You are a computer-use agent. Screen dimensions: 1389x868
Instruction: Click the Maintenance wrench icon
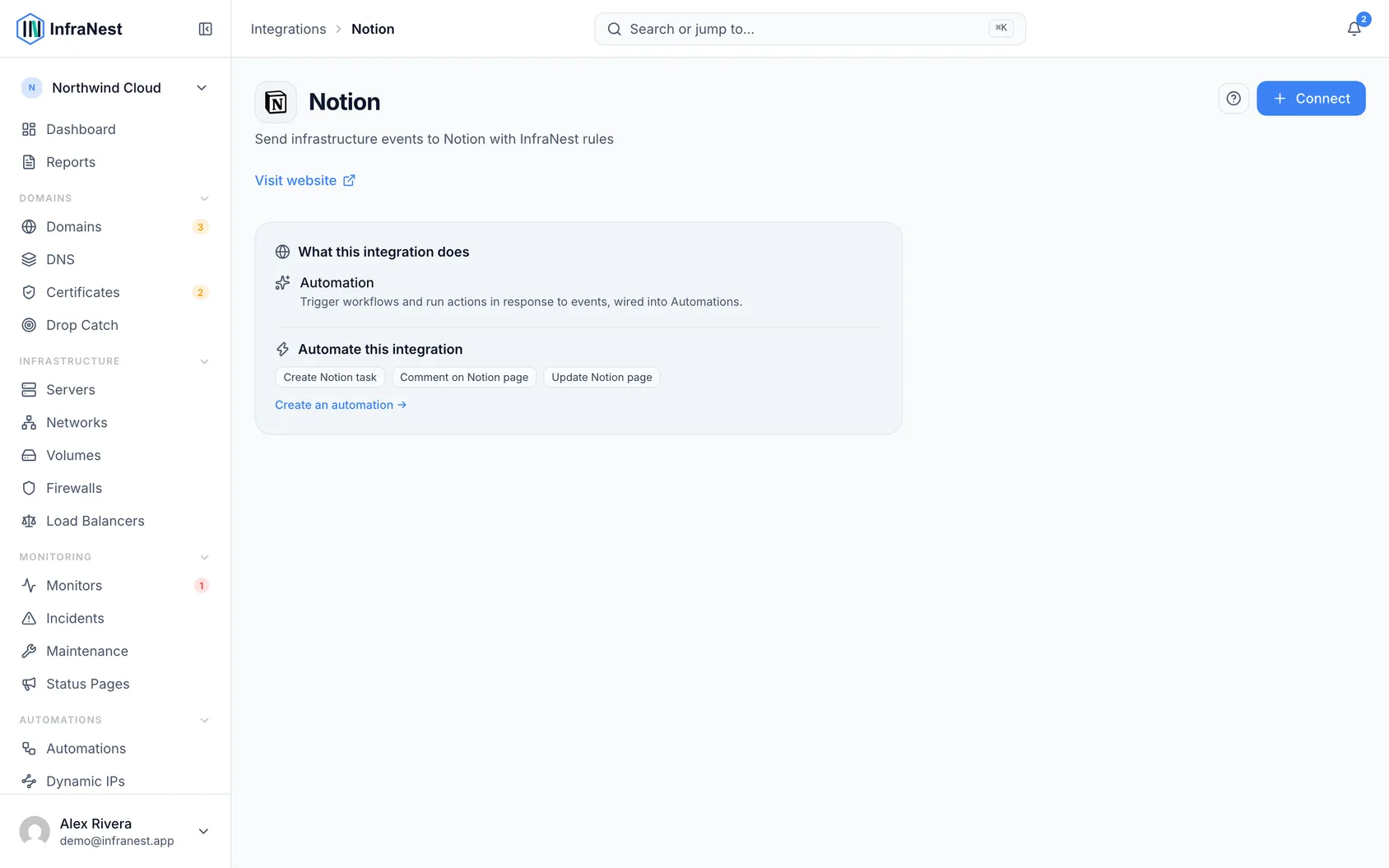coord(29,651)
